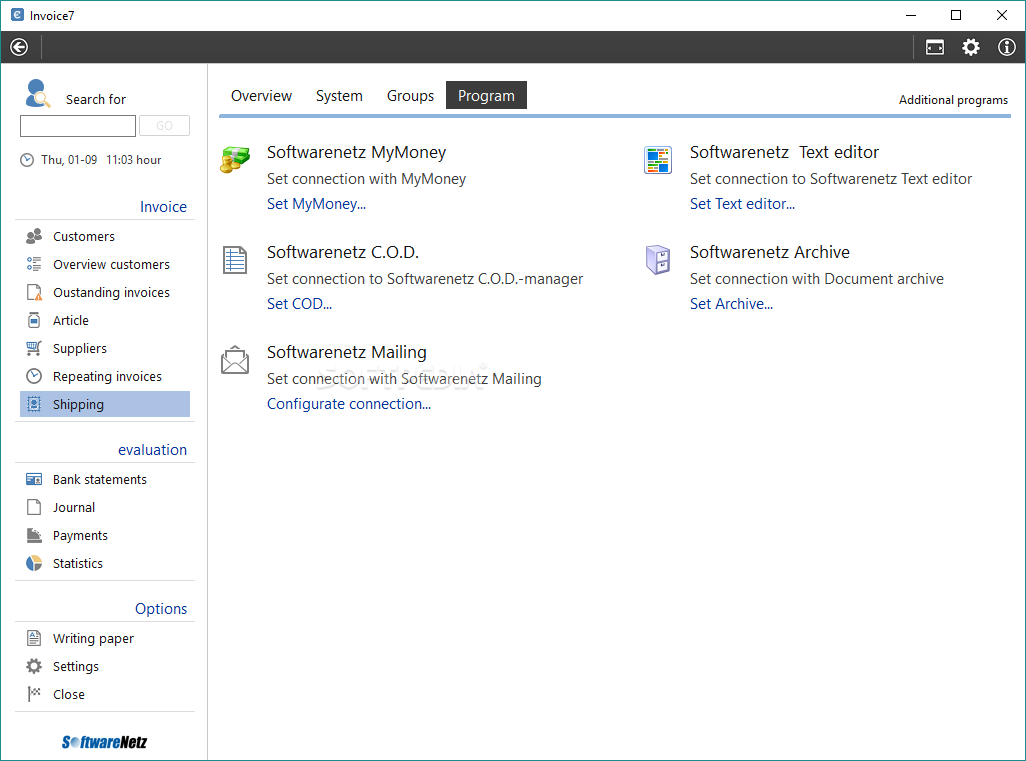Click the Mailing envelope icon
This screenshot has width=1026, height=761.
[235, 360]
